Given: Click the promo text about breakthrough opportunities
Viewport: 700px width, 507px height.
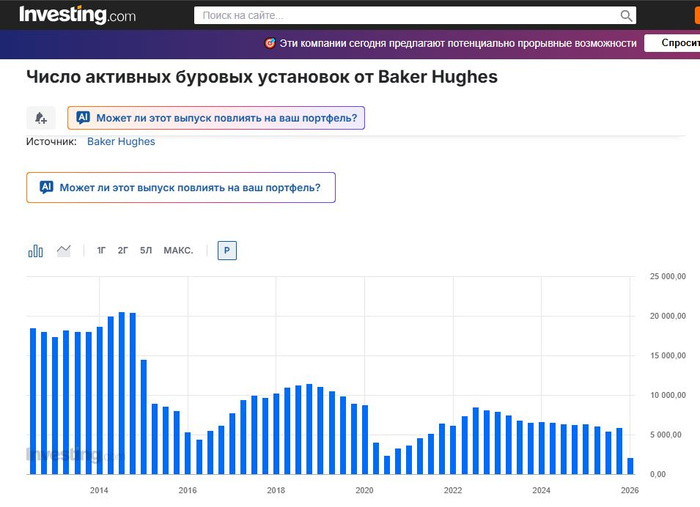Looking at the screenshot, I should tap(458, 43).
